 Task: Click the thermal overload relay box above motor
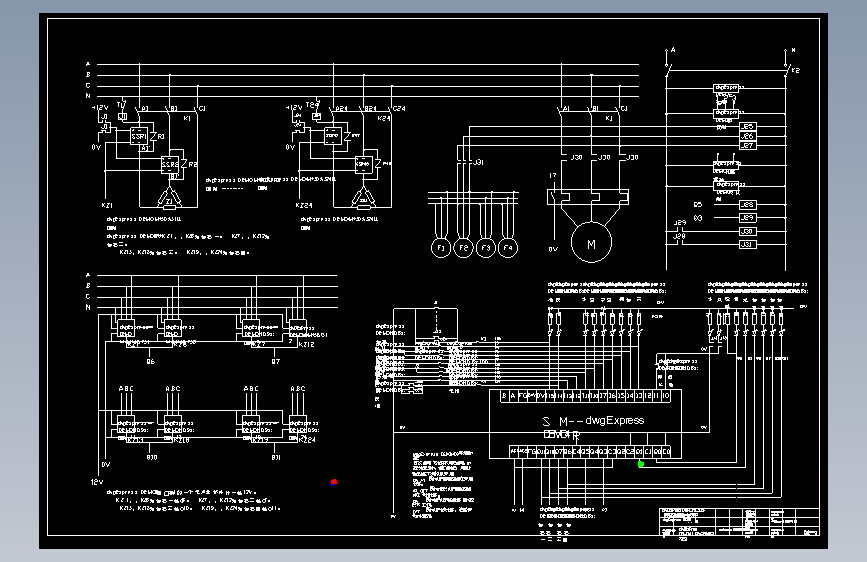[x=588, y=197]
